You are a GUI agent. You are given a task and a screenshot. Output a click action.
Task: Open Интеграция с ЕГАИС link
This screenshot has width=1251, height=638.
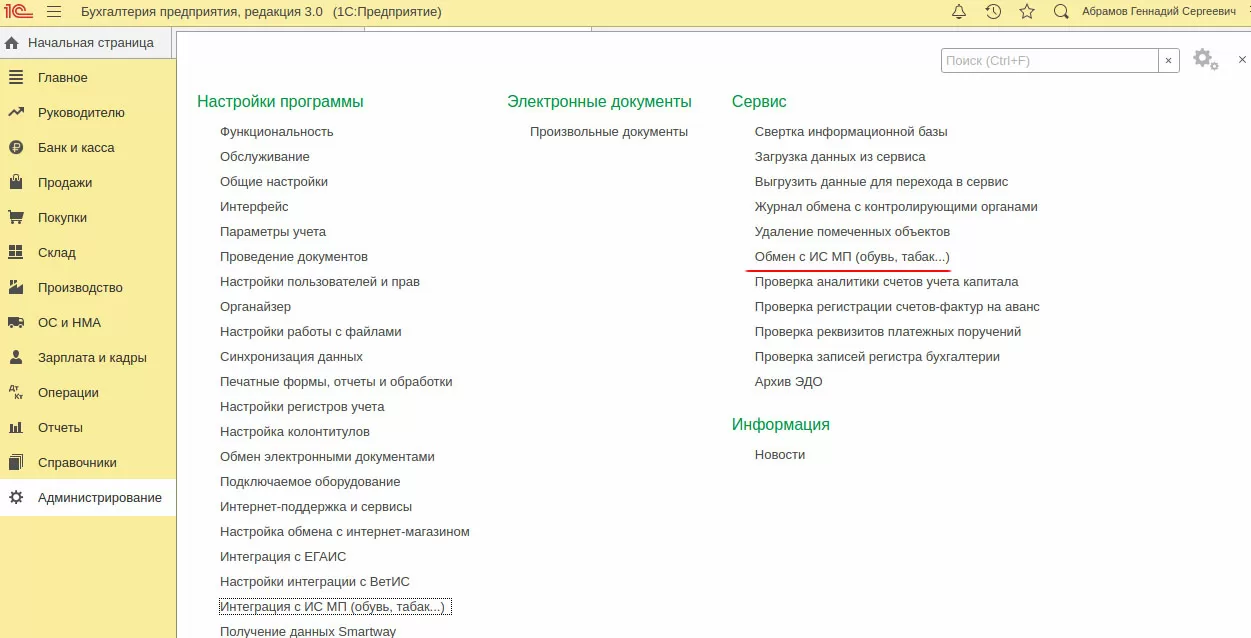[x=283, y=557]
